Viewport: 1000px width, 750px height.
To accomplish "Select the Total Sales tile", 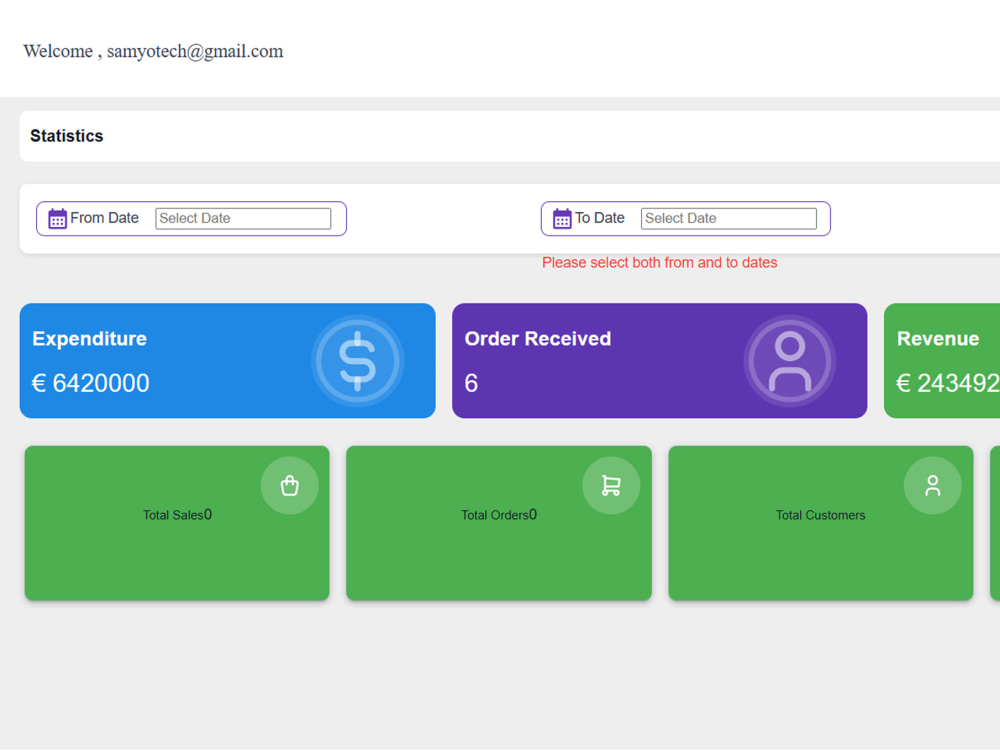I will click(x=177, y=523).
